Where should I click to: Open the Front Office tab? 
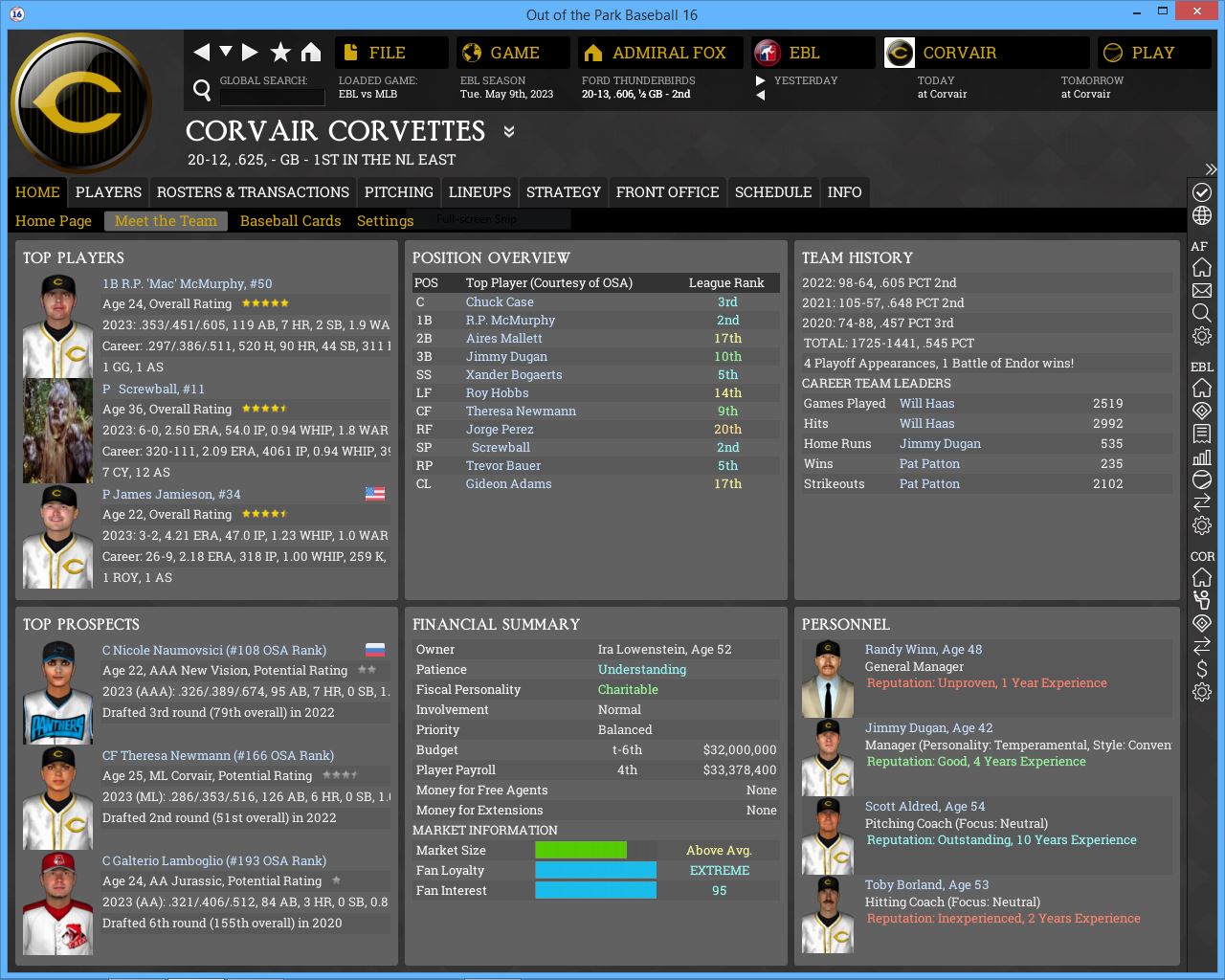tap(667, 192)
